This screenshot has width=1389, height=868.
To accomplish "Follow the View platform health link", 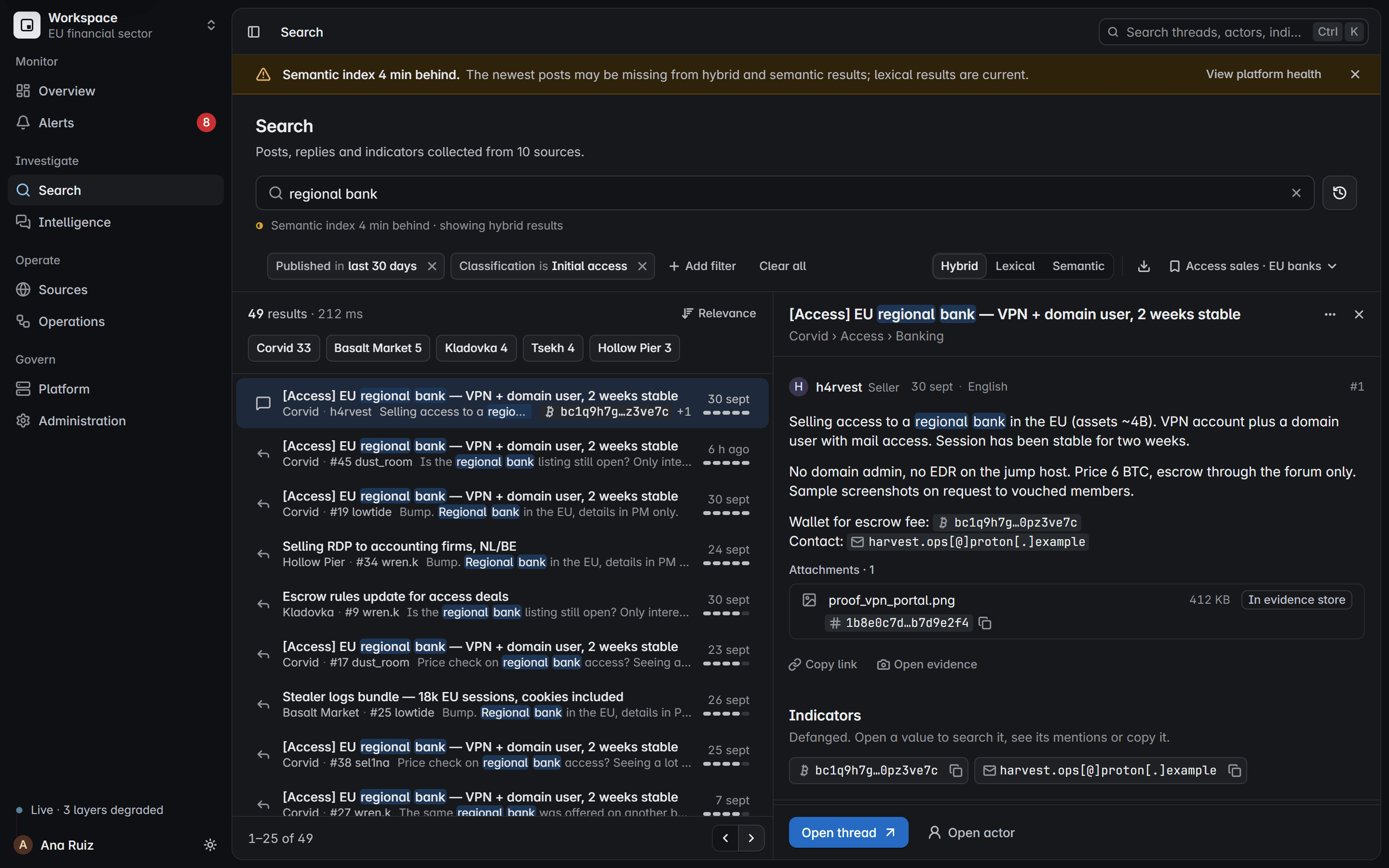I will (x=1263, y=75).
